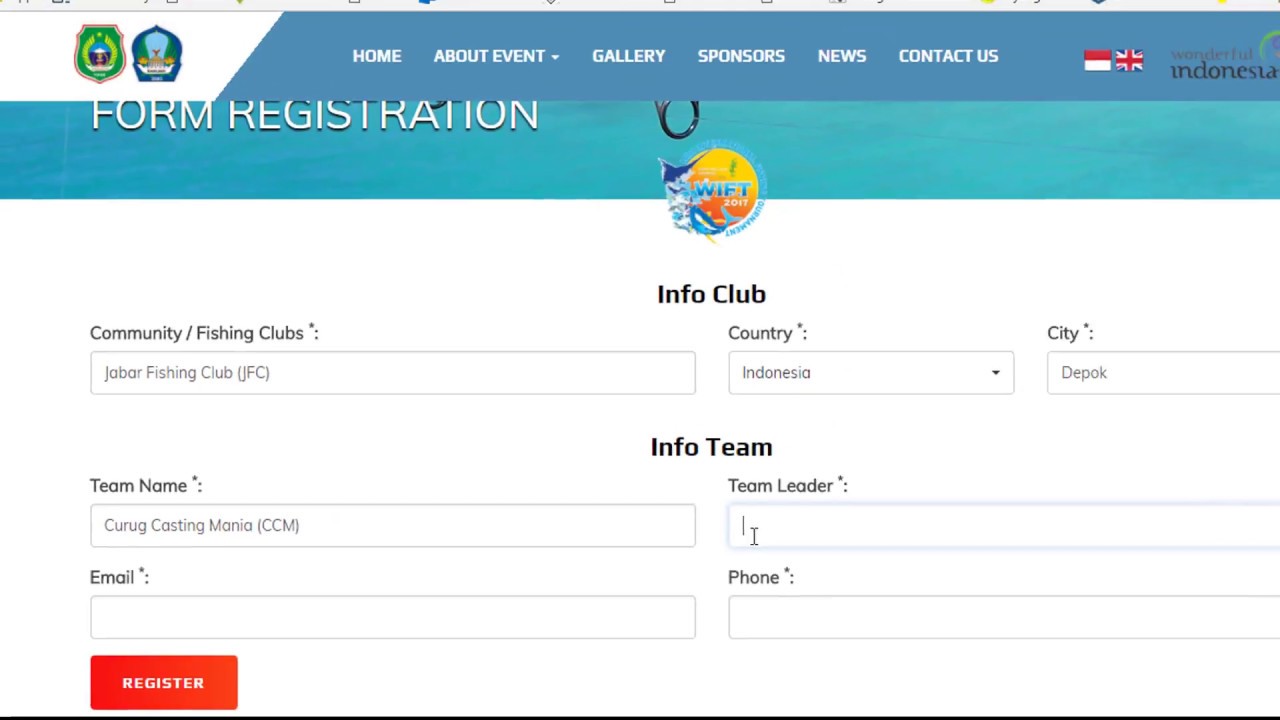1280x720 pixels.
Task: Expand the ABOUT EVENT dropdown menu
Action: [x=496, y=56]
